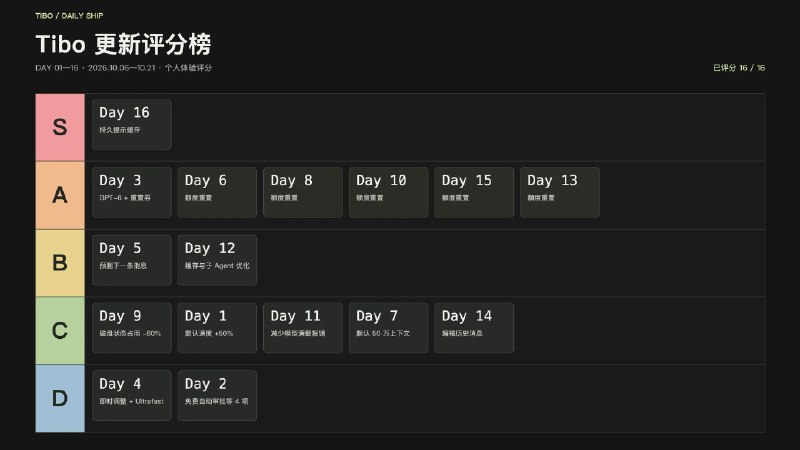Click the Day 15 card
Viewport: 800px width, 450px height.
click(x=474, y=192)
